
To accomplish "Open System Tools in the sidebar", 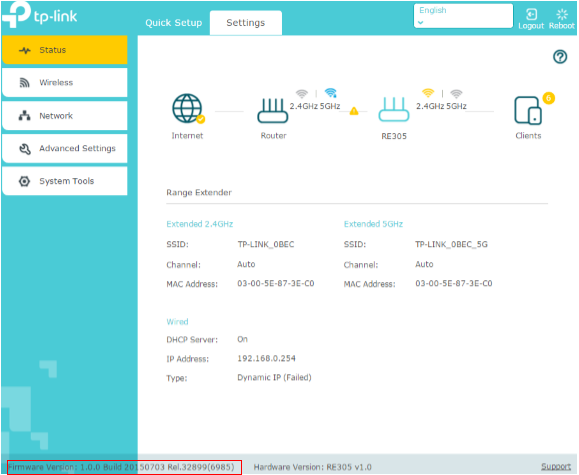I will coord(65,181).
